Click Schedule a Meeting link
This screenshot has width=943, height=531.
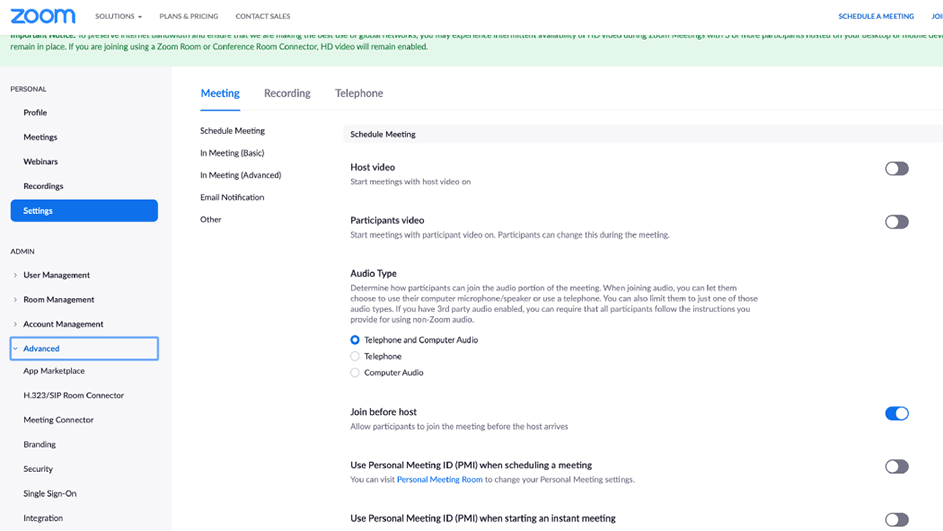pos(875,17)
